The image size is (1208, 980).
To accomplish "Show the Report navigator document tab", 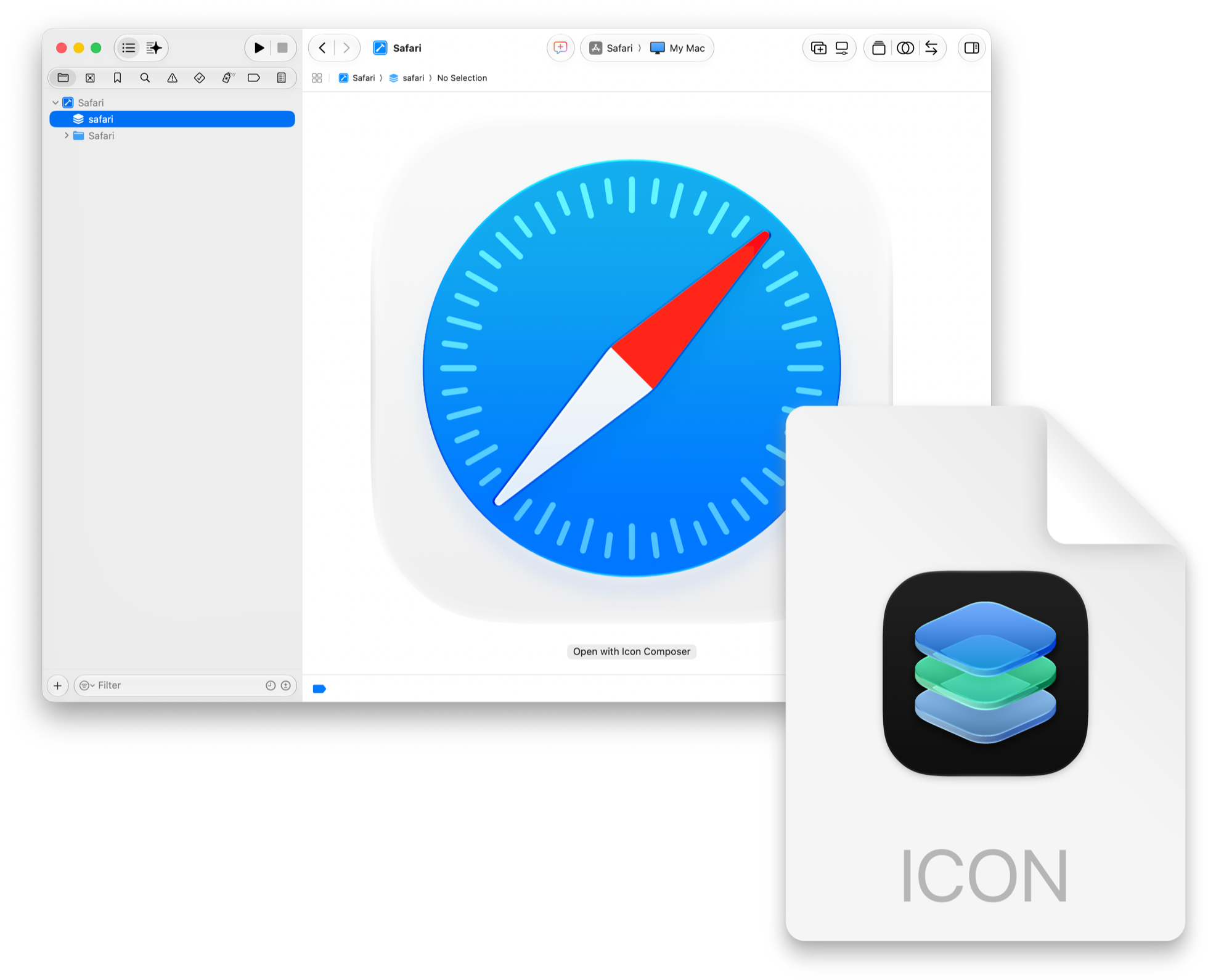I will pyautogui.click(x=281, y=78).
